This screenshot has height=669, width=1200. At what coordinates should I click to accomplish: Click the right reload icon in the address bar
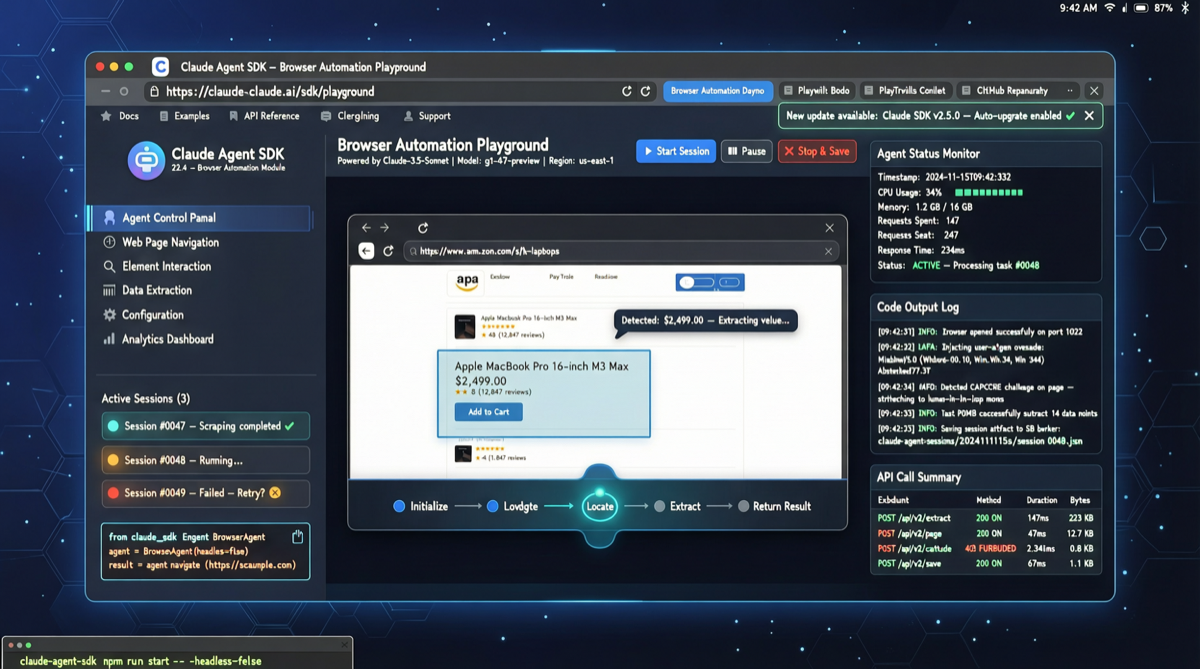[645, 91]
